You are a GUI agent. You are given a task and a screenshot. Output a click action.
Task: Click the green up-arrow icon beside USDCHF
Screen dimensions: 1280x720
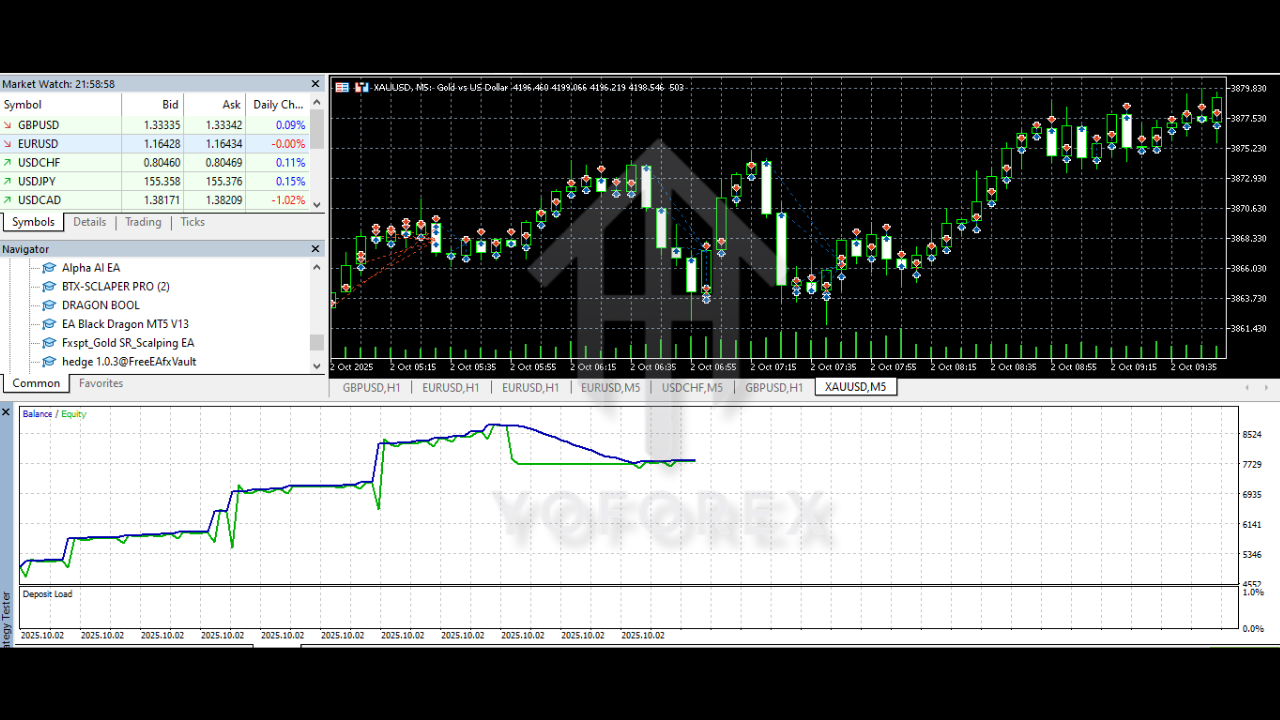coord(10,162)
